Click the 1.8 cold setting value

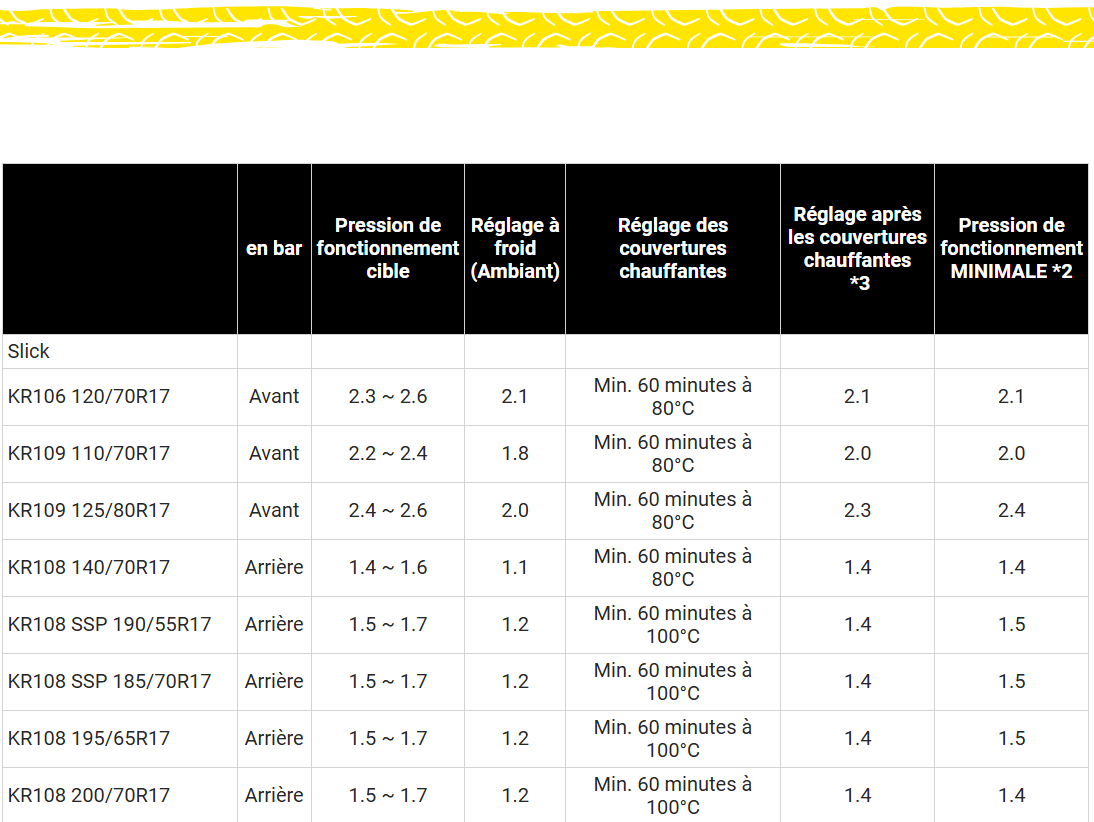515,453
